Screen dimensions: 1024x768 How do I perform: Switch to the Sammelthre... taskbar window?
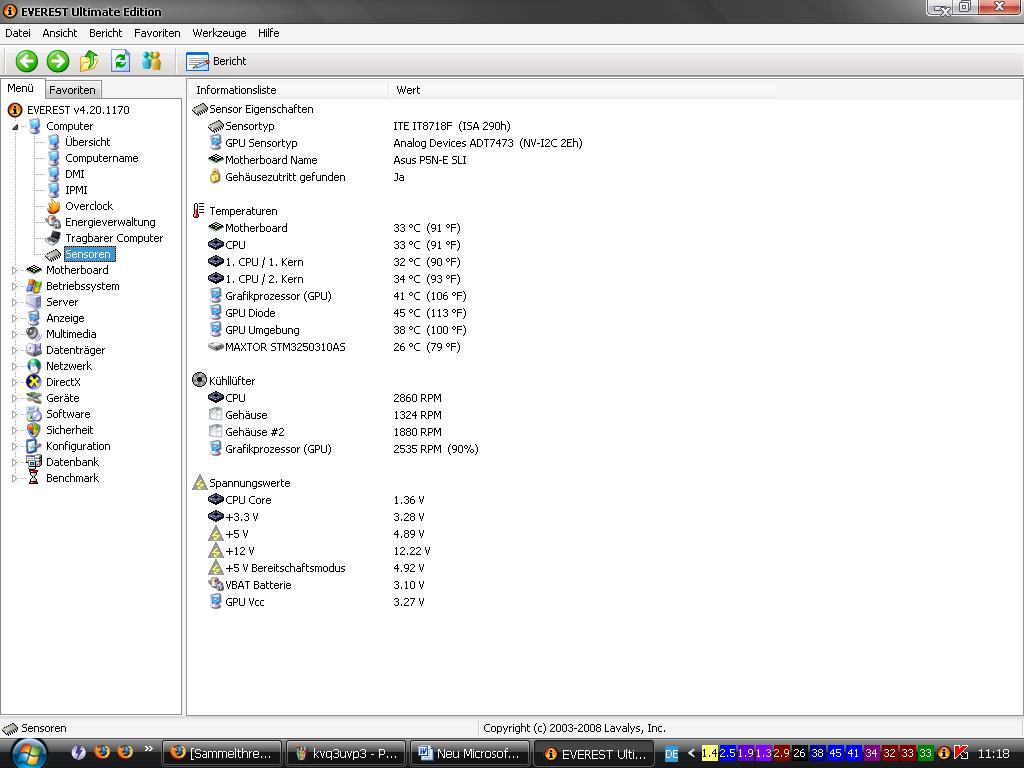[222, 753]
